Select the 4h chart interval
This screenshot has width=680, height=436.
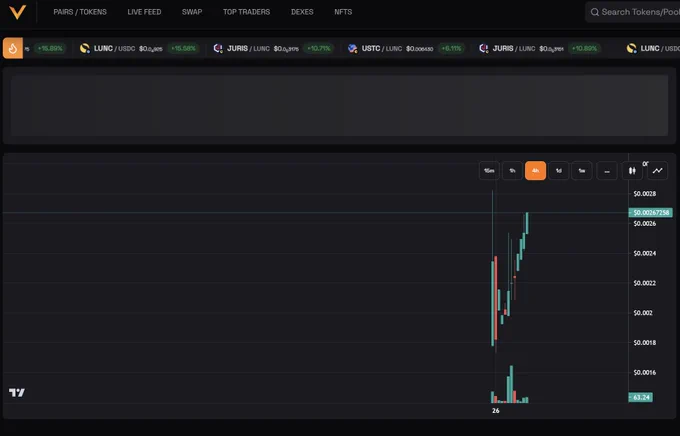coord(536,170)
